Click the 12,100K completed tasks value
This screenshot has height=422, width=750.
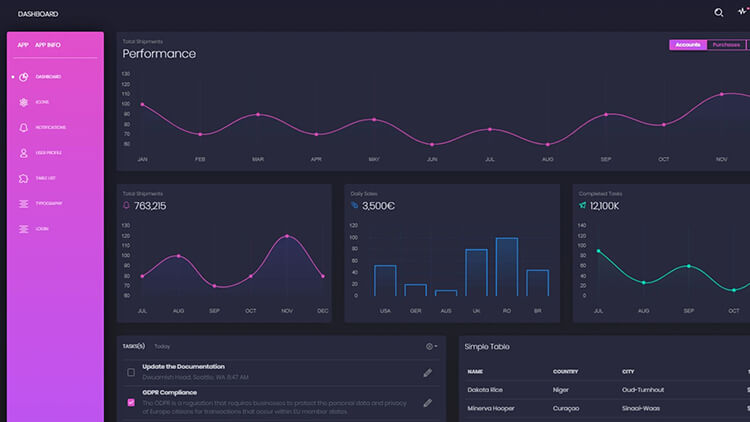pyautogui.click(x=605, y=206)
